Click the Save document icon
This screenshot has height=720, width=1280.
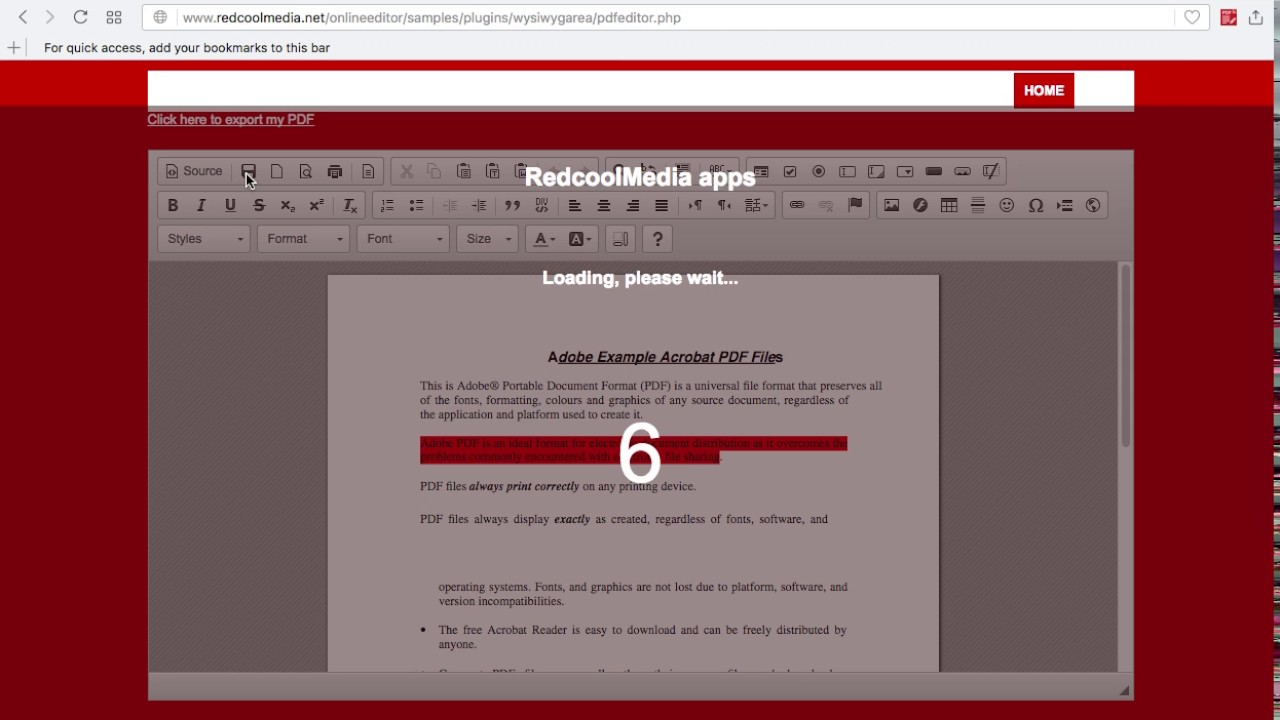tap(248, 171)
